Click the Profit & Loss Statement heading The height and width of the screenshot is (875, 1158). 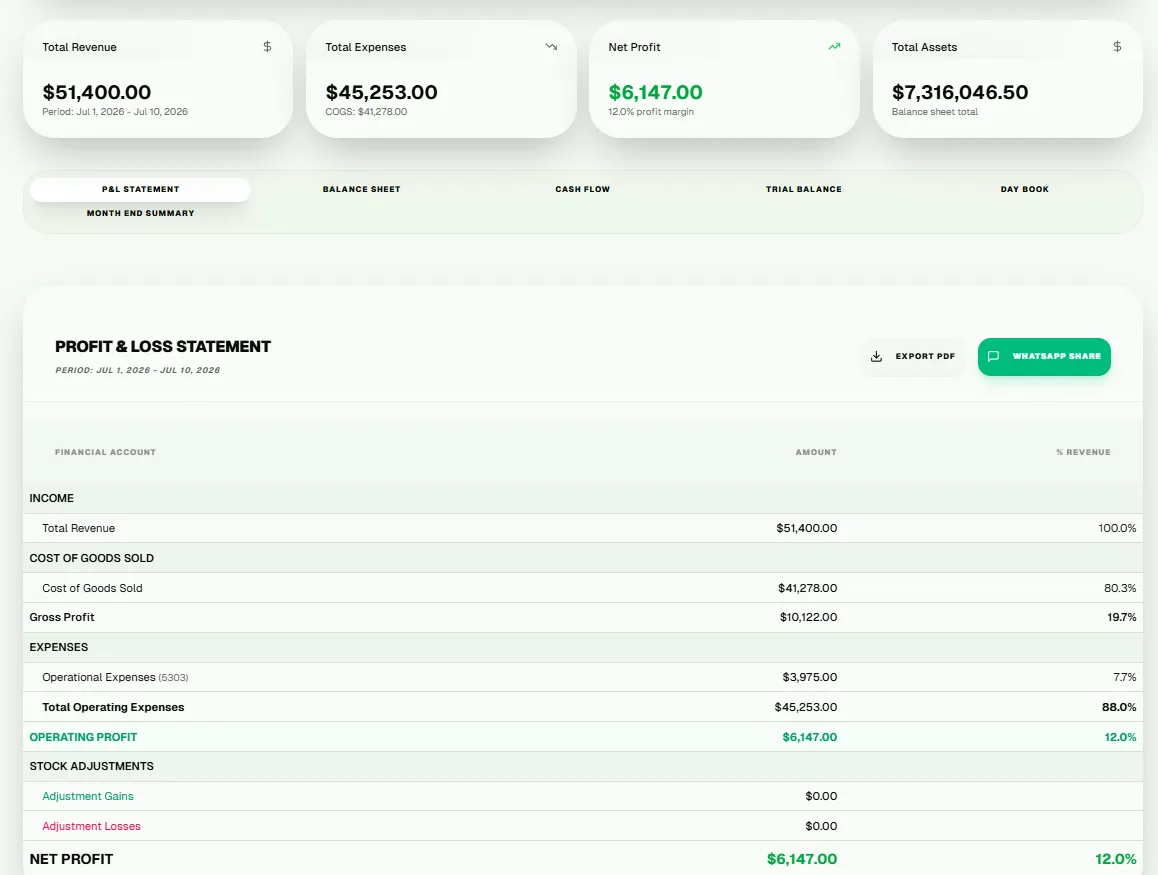pos(162,346)
